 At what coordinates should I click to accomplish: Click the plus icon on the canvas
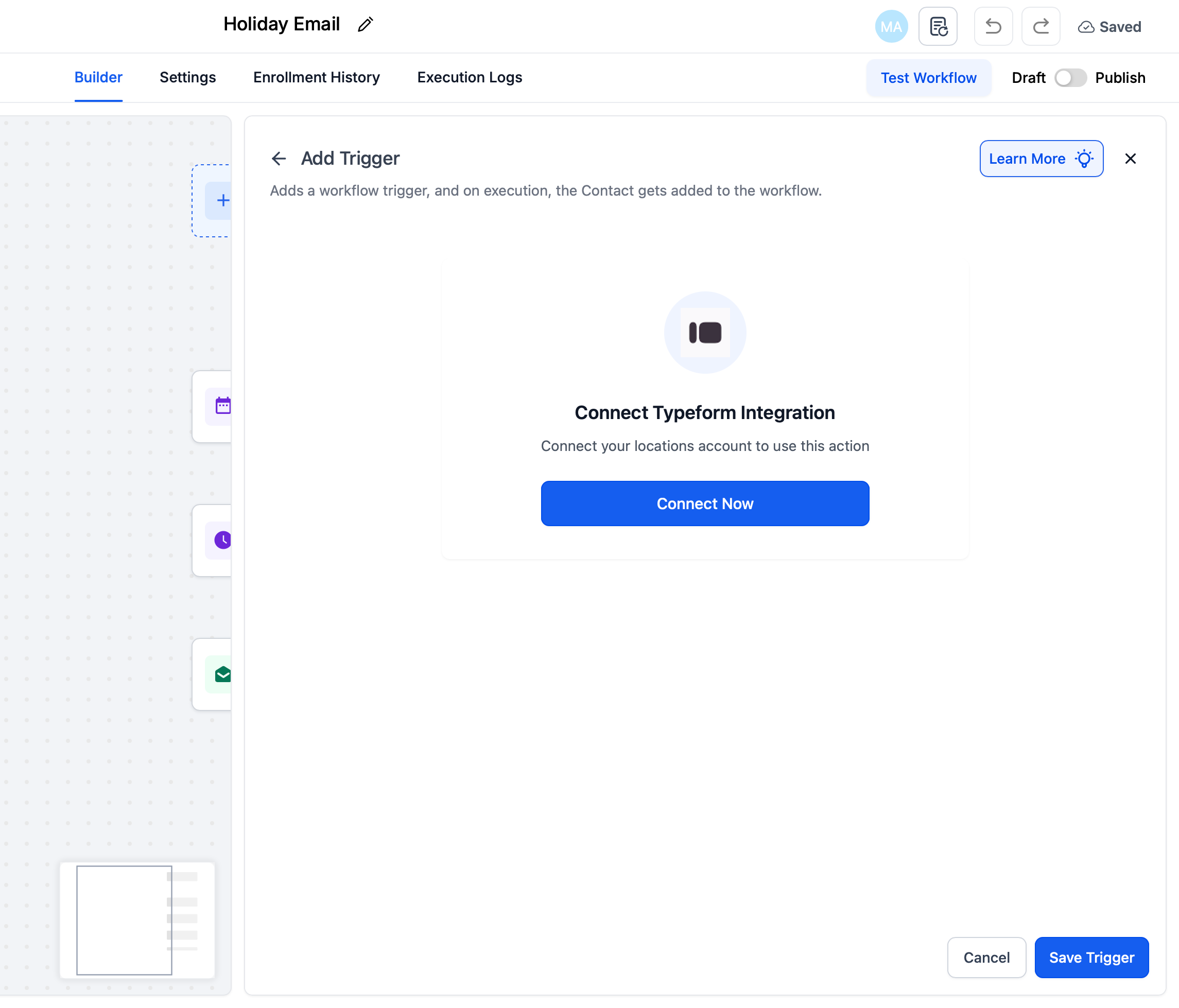[x=222, y=200]
